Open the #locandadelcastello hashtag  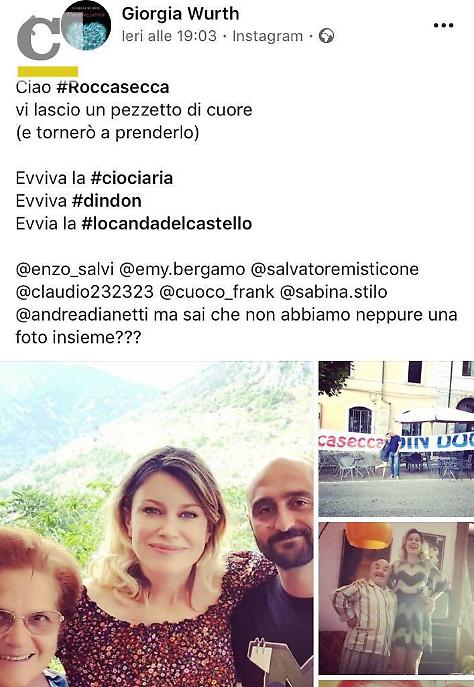pos(166,223)
